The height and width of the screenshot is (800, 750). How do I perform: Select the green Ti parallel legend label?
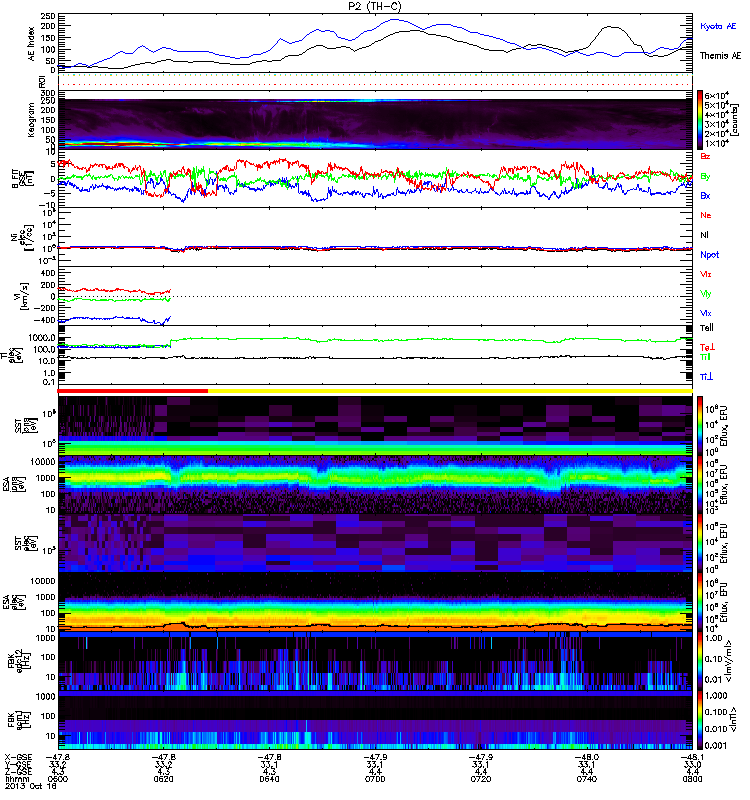(705, 357)
